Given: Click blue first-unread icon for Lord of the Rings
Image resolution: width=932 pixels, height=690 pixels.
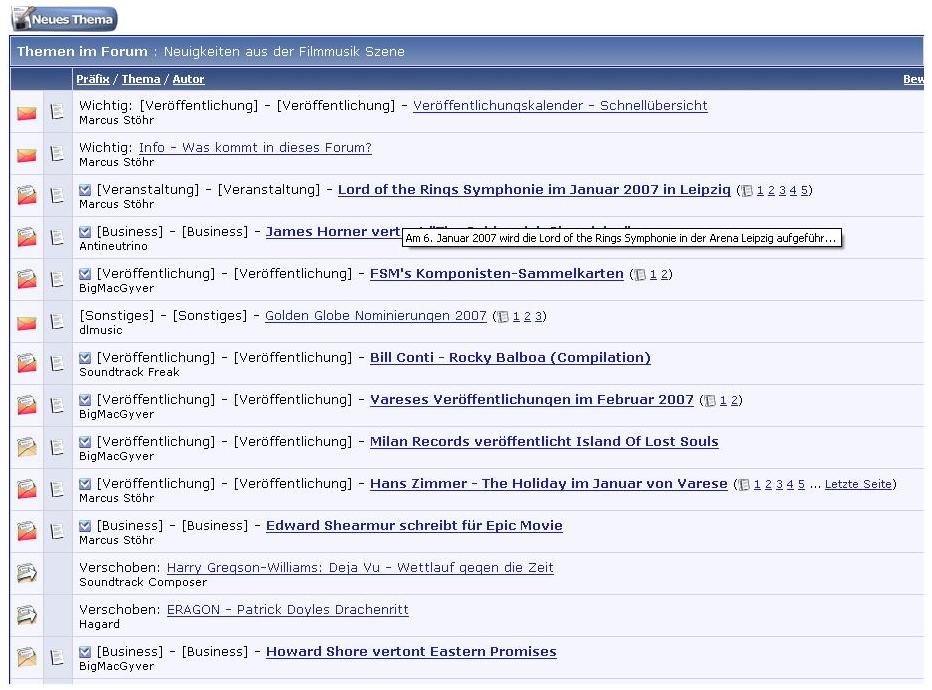Looking at the screenshot, I should pos(86,190).
